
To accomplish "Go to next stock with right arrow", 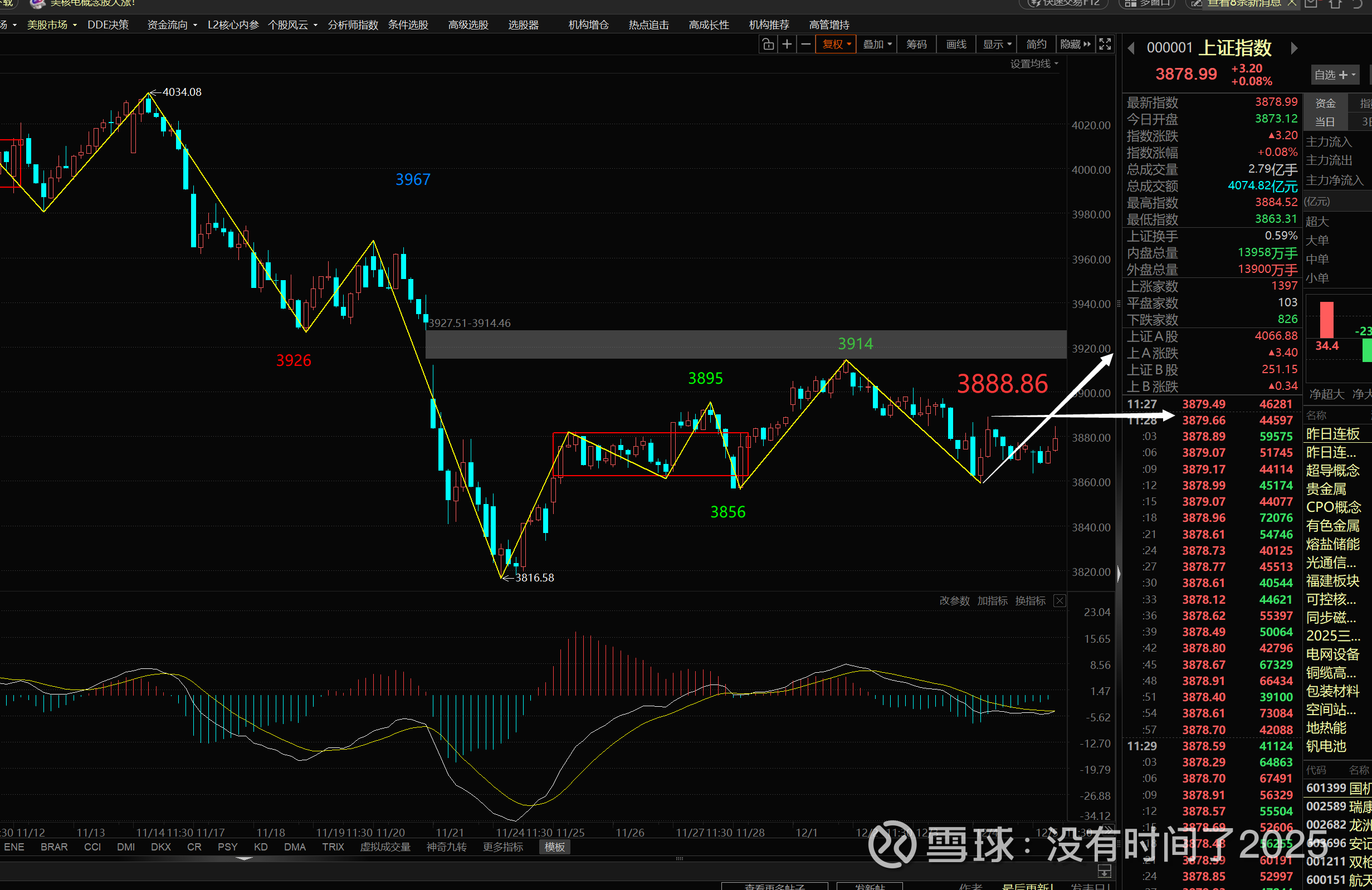I will pyautogui.click(x=1294, y=48).
